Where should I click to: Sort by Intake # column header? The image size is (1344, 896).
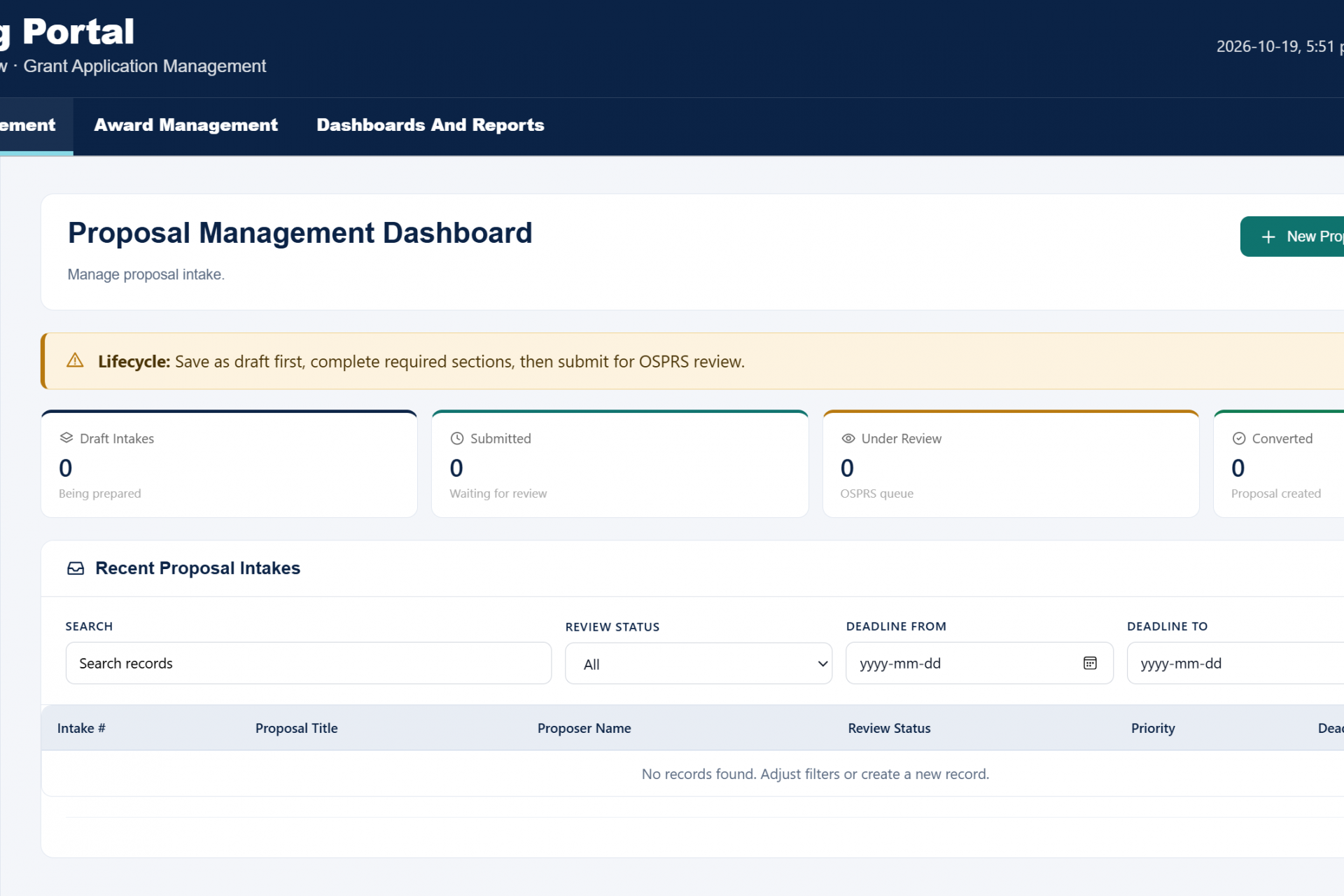(x=81, y=728)
